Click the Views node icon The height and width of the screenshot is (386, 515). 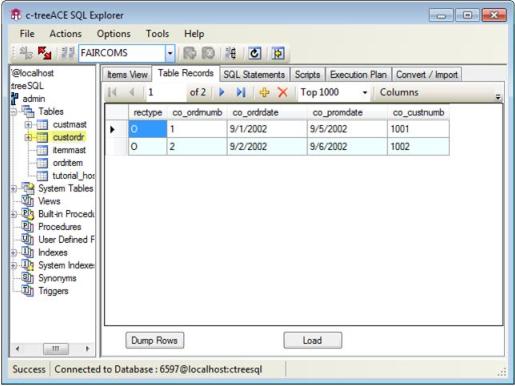coord(28,201)
